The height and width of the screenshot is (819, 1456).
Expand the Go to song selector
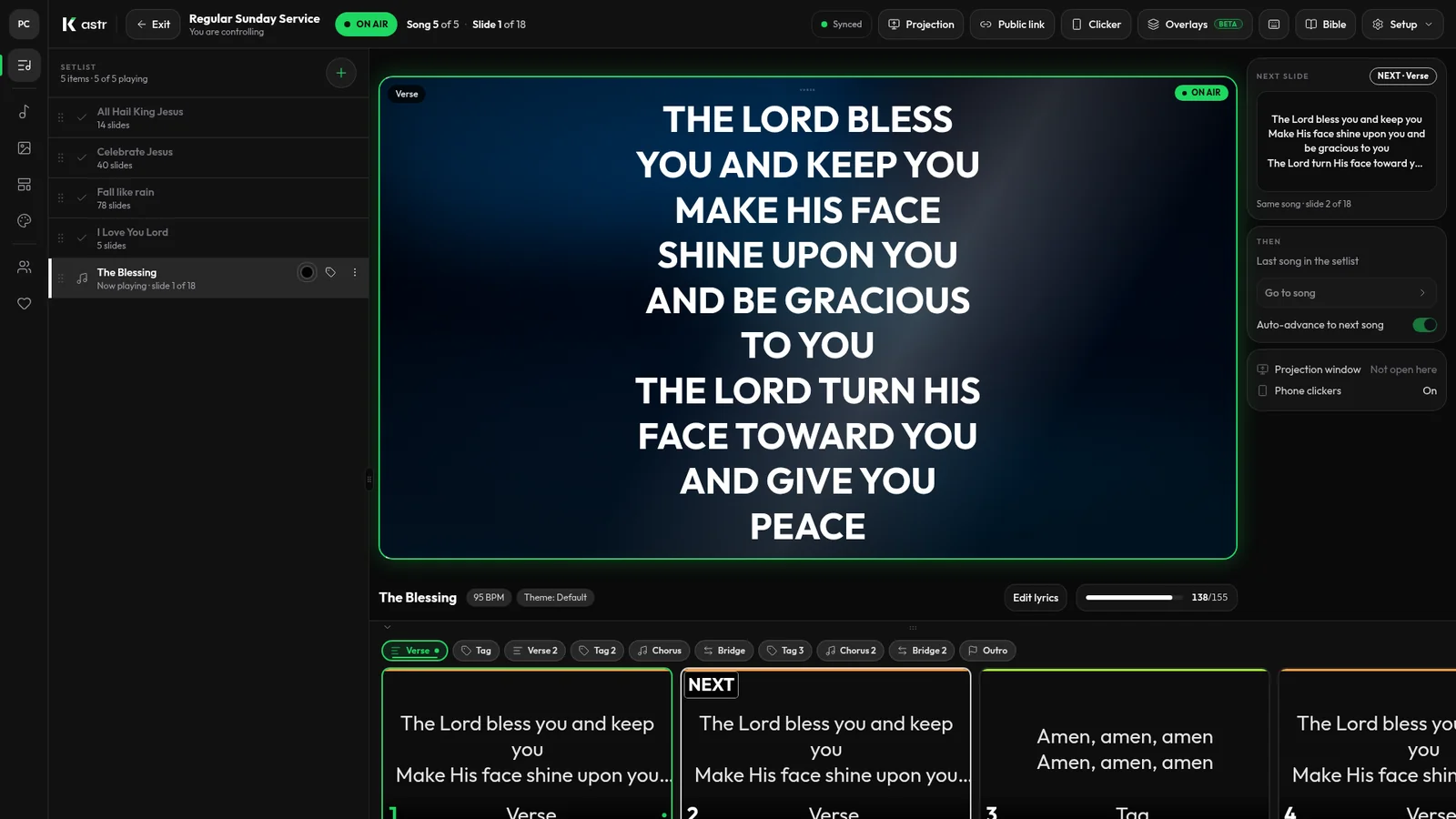coord(1346,293)
